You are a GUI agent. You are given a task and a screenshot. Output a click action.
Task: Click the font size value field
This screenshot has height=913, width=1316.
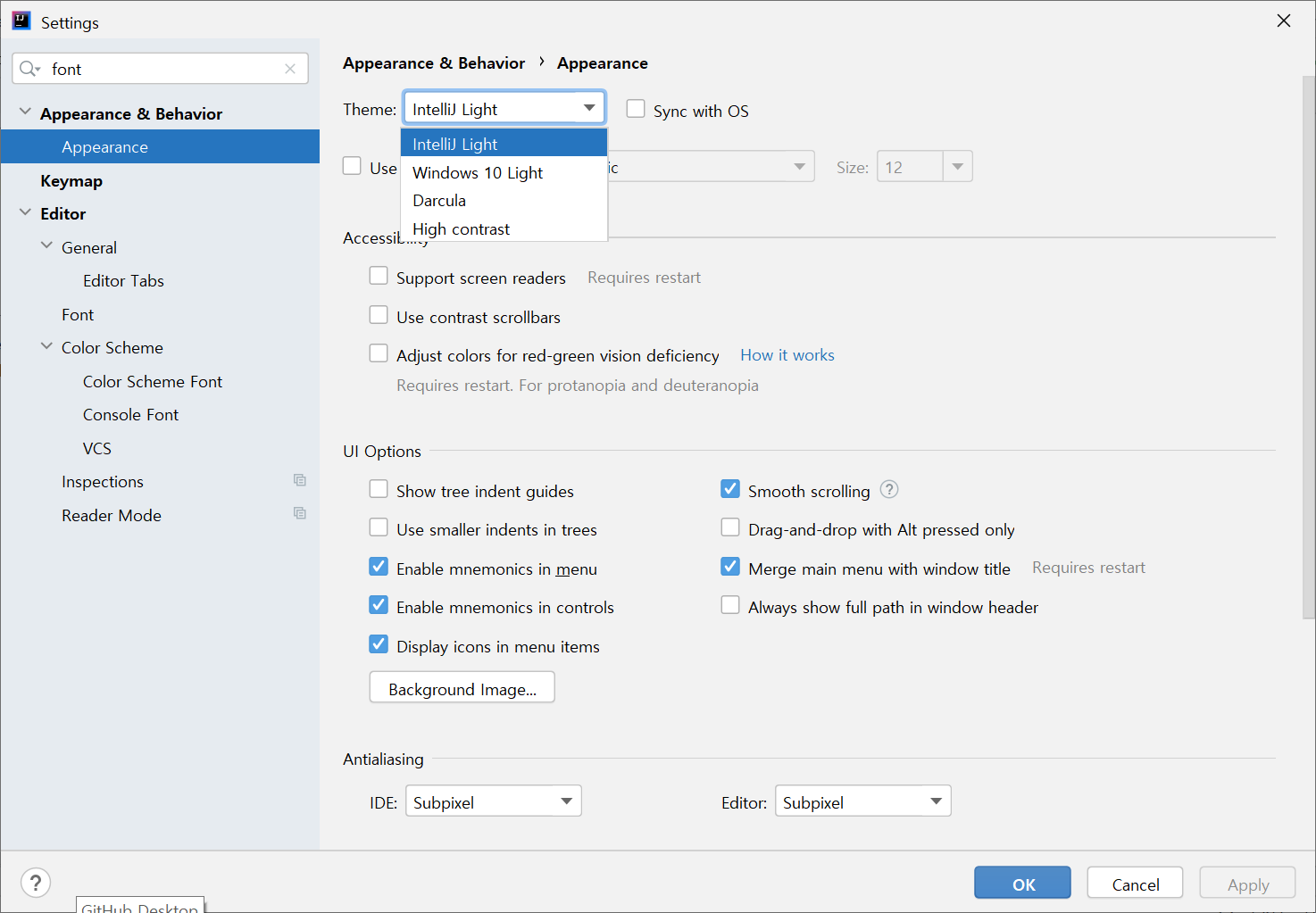pyautogui.click(x=910, y=167)
